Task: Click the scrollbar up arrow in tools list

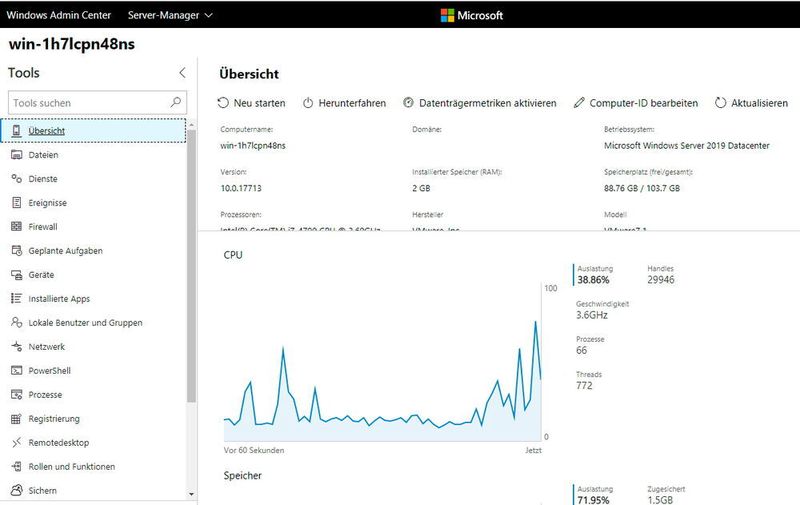Action: click(x=191, y=124)
